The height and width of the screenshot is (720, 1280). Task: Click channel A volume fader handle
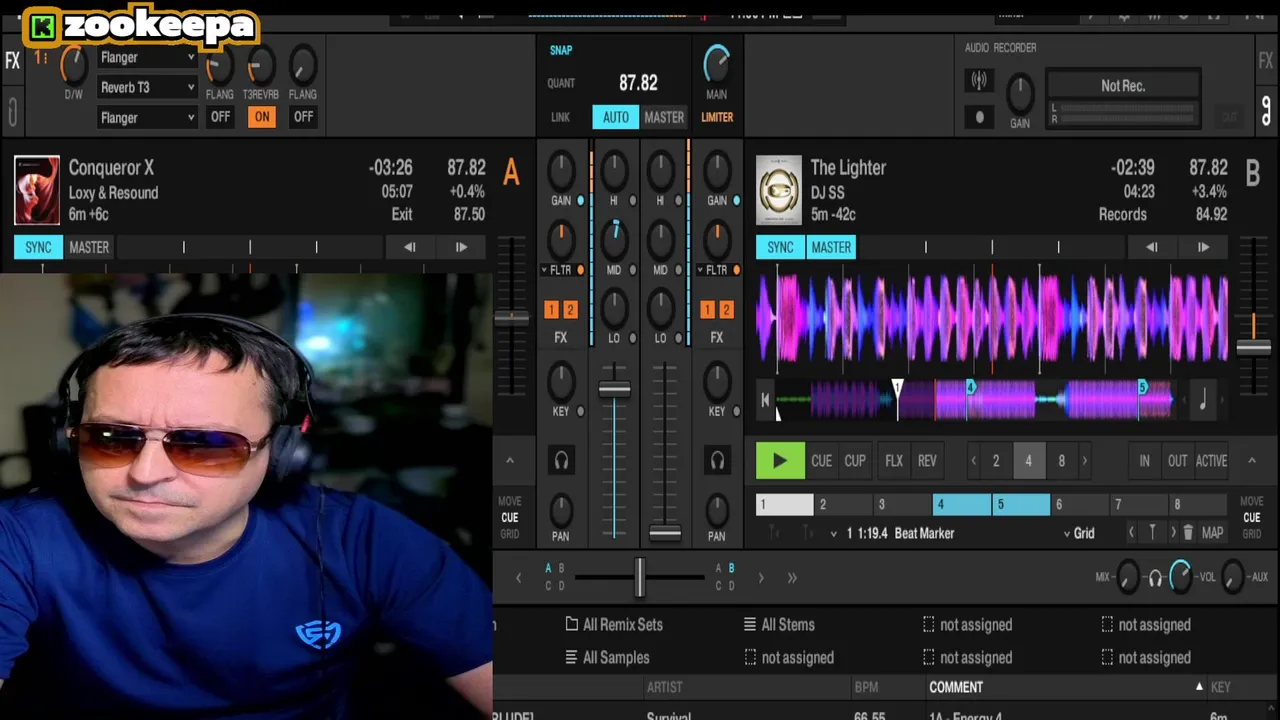coord(614,389)
